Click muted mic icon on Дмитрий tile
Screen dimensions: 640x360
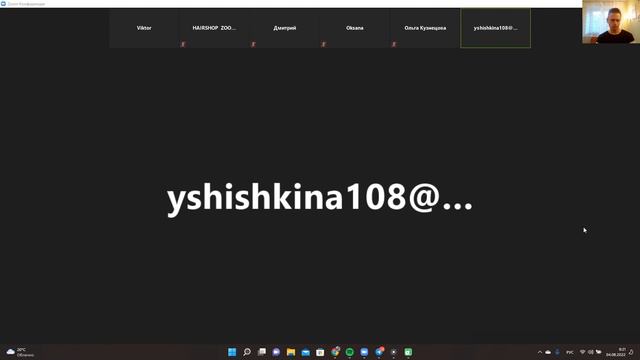pos(253,44)
